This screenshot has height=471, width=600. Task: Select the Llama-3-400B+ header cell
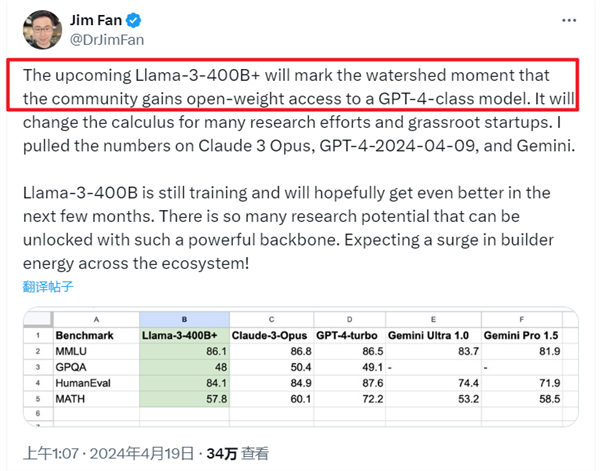pyautogui.click(x=184, y=333)
